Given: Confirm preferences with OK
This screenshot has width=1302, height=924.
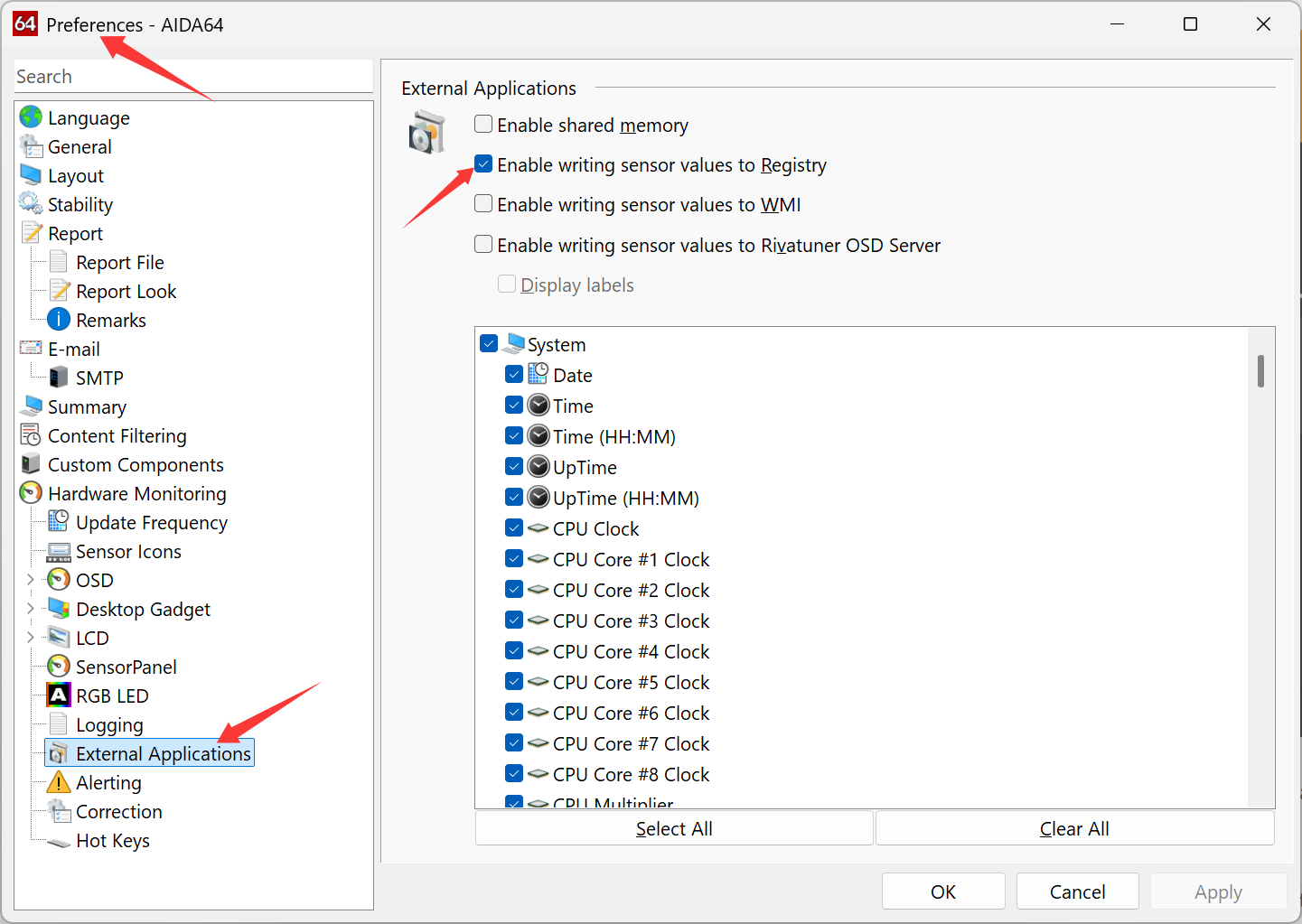Looking at the screenshot, I should pyautogui.click(x=943, y=891).
